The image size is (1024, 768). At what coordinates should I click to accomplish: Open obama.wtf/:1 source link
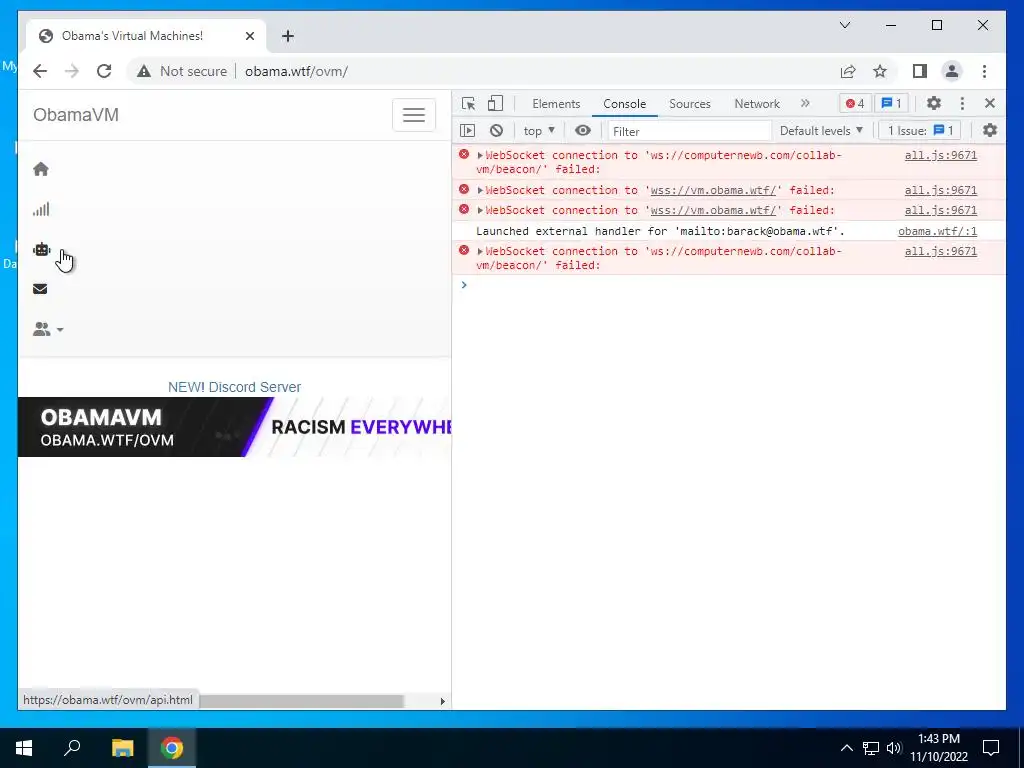pos(937,231)
